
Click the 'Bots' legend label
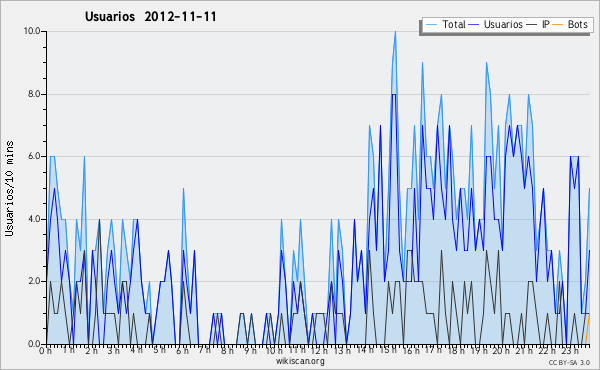tap(577, 24)
